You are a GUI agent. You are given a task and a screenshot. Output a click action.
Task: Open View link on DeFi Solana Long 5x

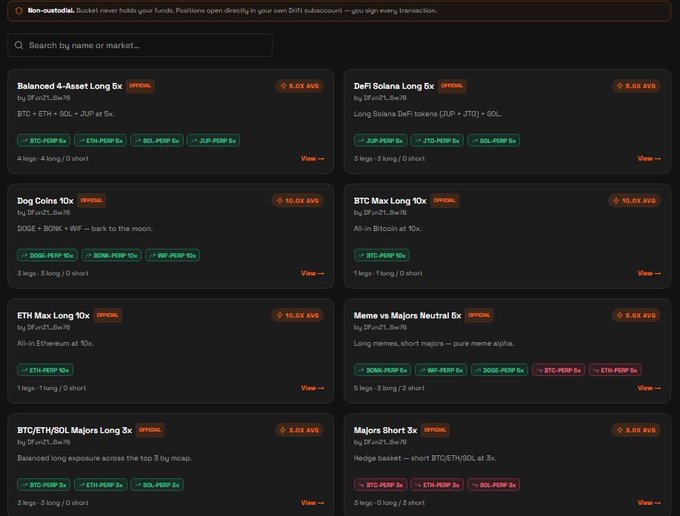[649, 159]
